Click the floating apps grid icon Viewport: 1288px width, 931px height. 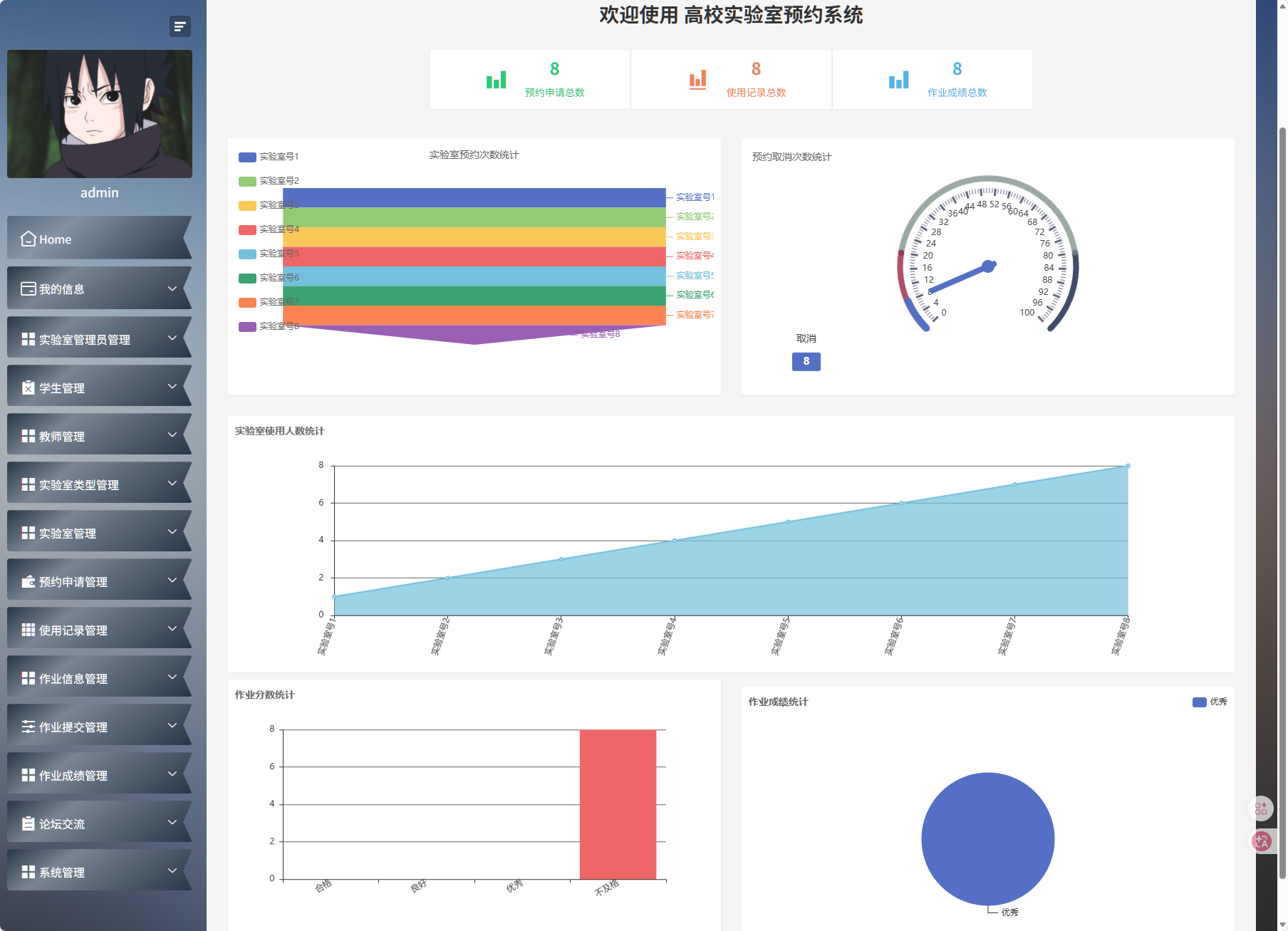coord(1261,808)
